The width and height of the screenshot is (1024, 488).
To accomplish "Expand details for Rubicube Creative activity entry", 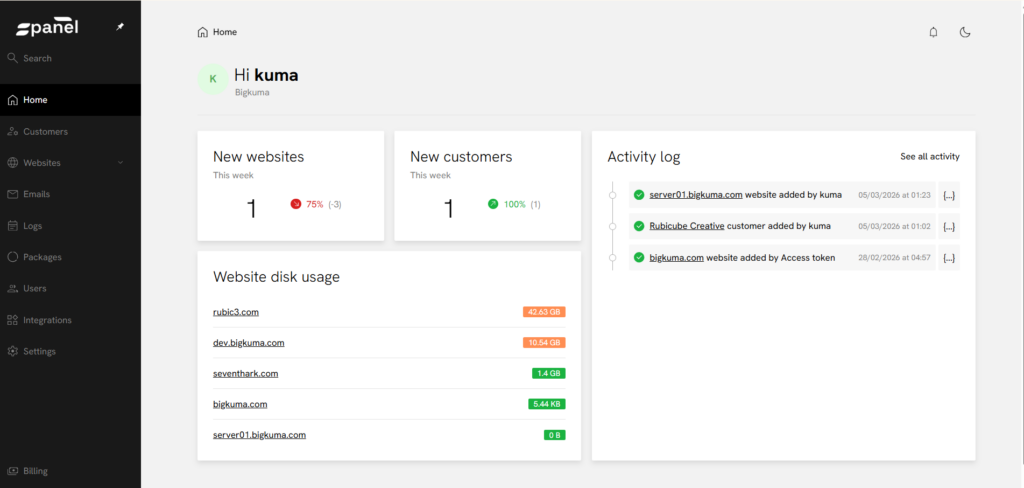I will (949, 226).
